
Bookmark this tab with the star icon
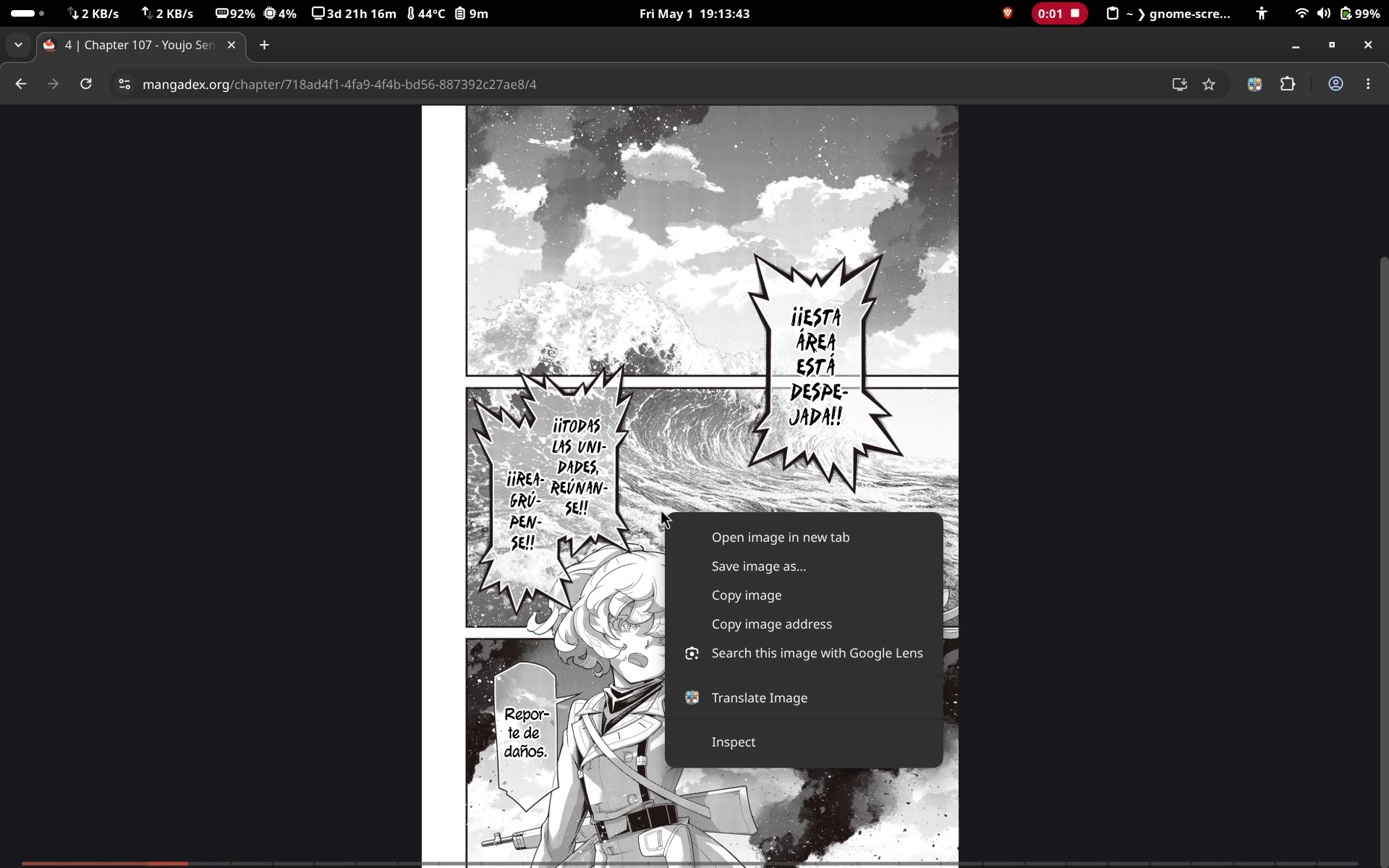click(x=1209, y=84)
